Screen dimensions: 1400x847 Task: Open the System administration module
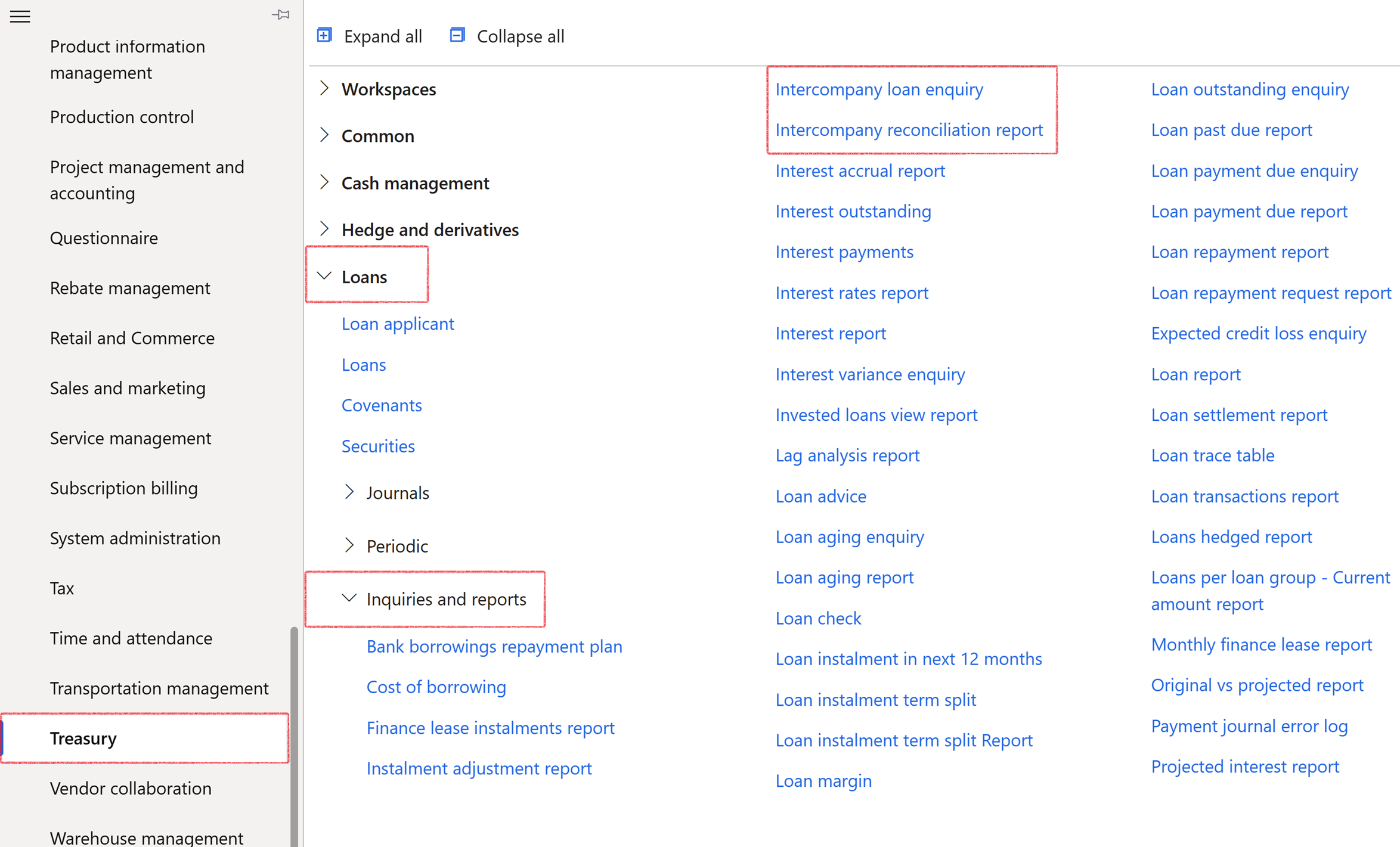[x=135, y=538]
